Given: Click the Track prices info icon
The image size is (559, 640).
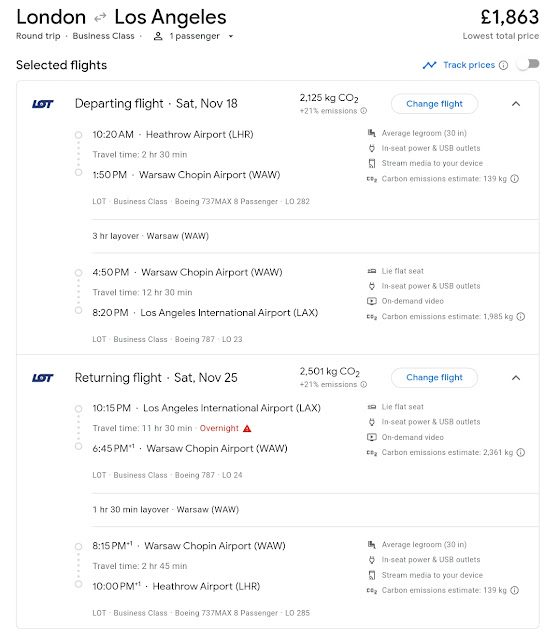Looking at the screenshot, I should point(504,65).
